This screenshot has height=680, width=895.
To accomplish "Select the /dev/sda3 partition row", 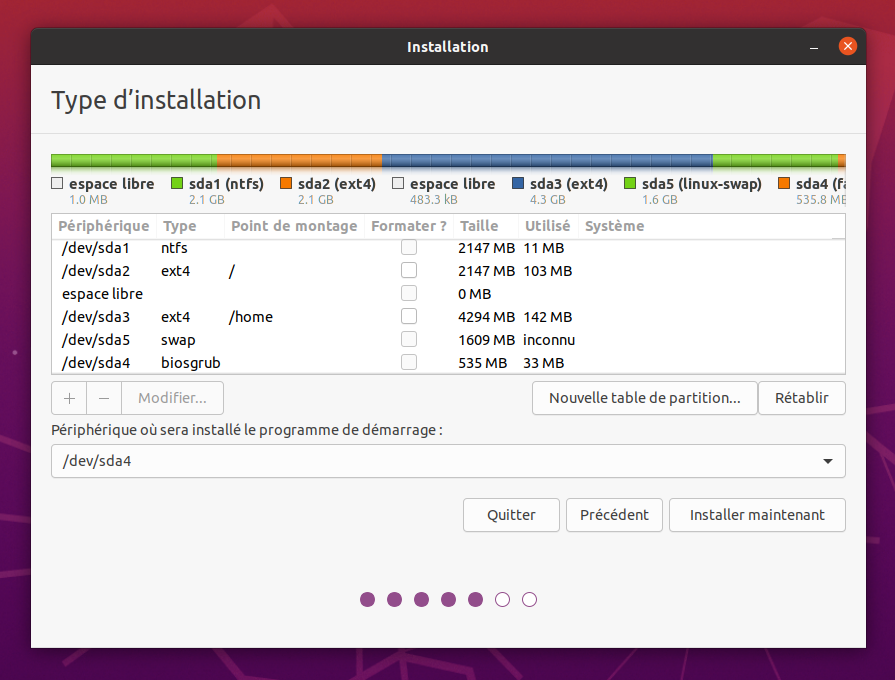I will point(448,317).
